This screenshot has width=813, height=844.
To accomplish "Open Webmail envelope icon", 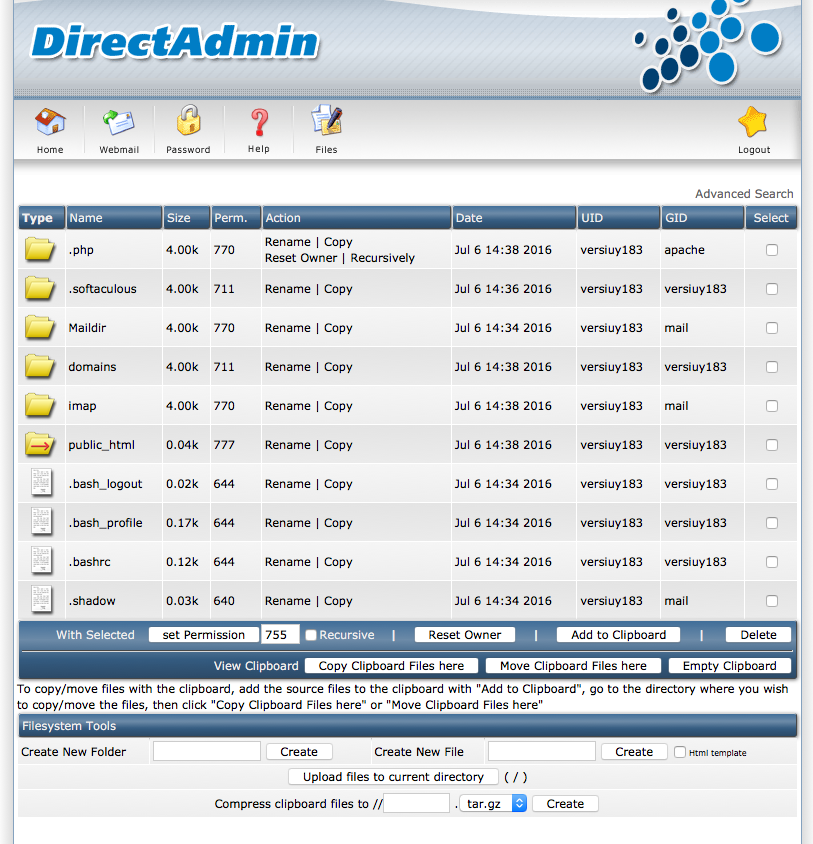I will (119, 122).
